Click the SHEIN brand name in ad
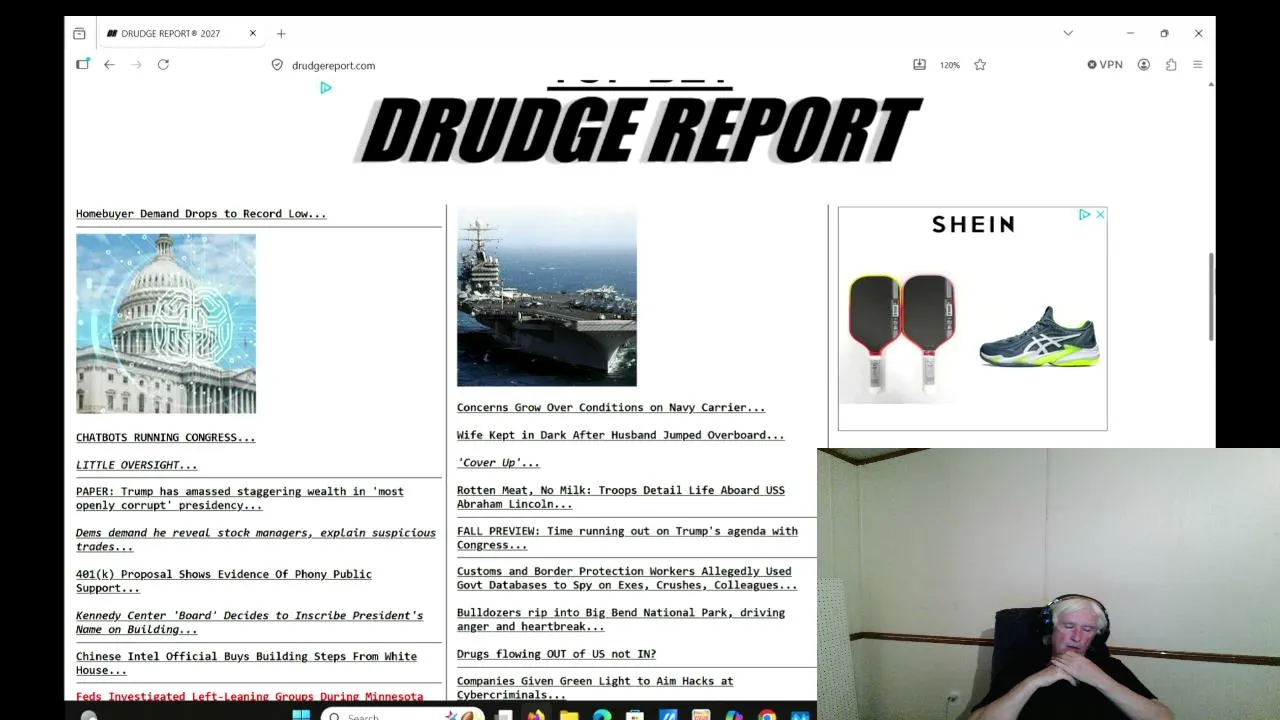Viewport: 1280px width, 720px height. click(973, 224)
